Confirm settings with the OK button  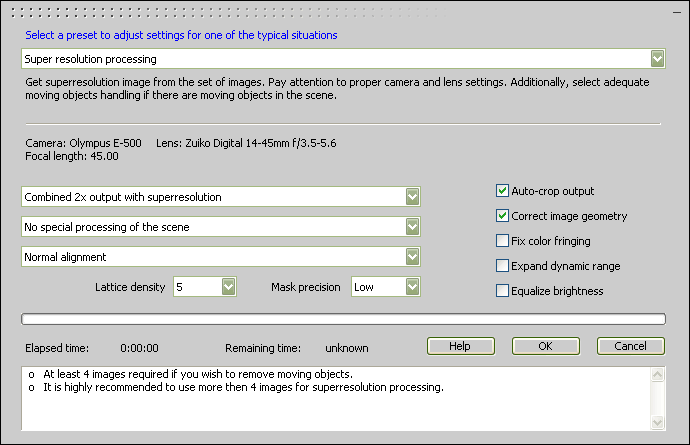click(x=546, y=346)
